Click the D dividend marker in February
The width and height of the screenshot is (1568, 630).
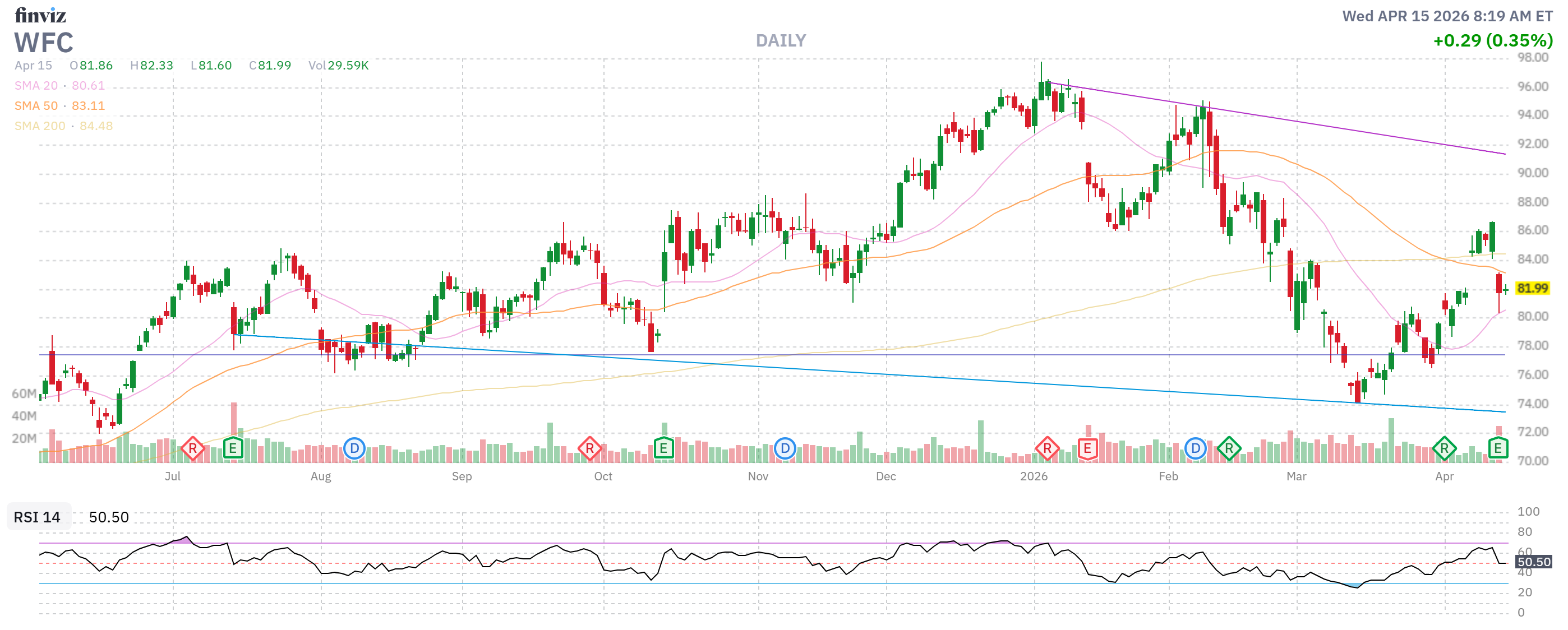(x=1195, y=449)
